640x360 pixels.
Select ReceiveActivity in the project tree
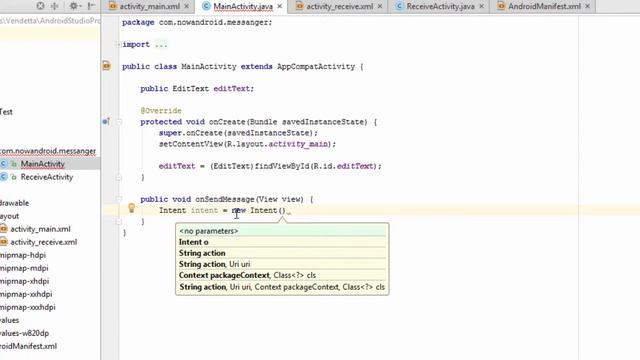47,177
